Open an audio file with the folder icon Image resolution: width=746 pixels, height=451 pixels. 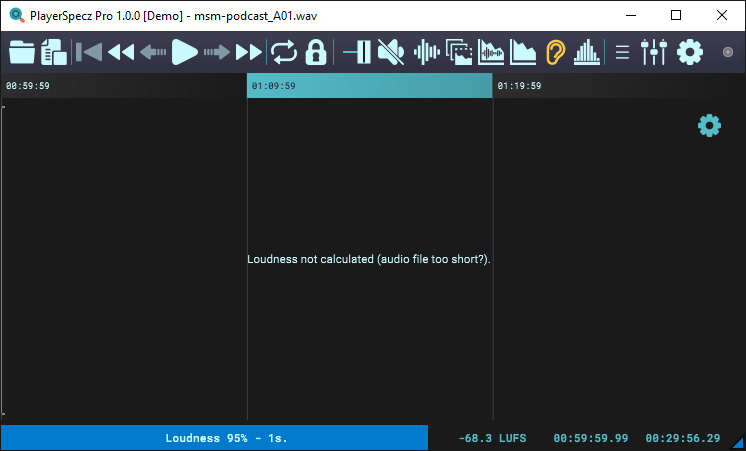(21, 52)
